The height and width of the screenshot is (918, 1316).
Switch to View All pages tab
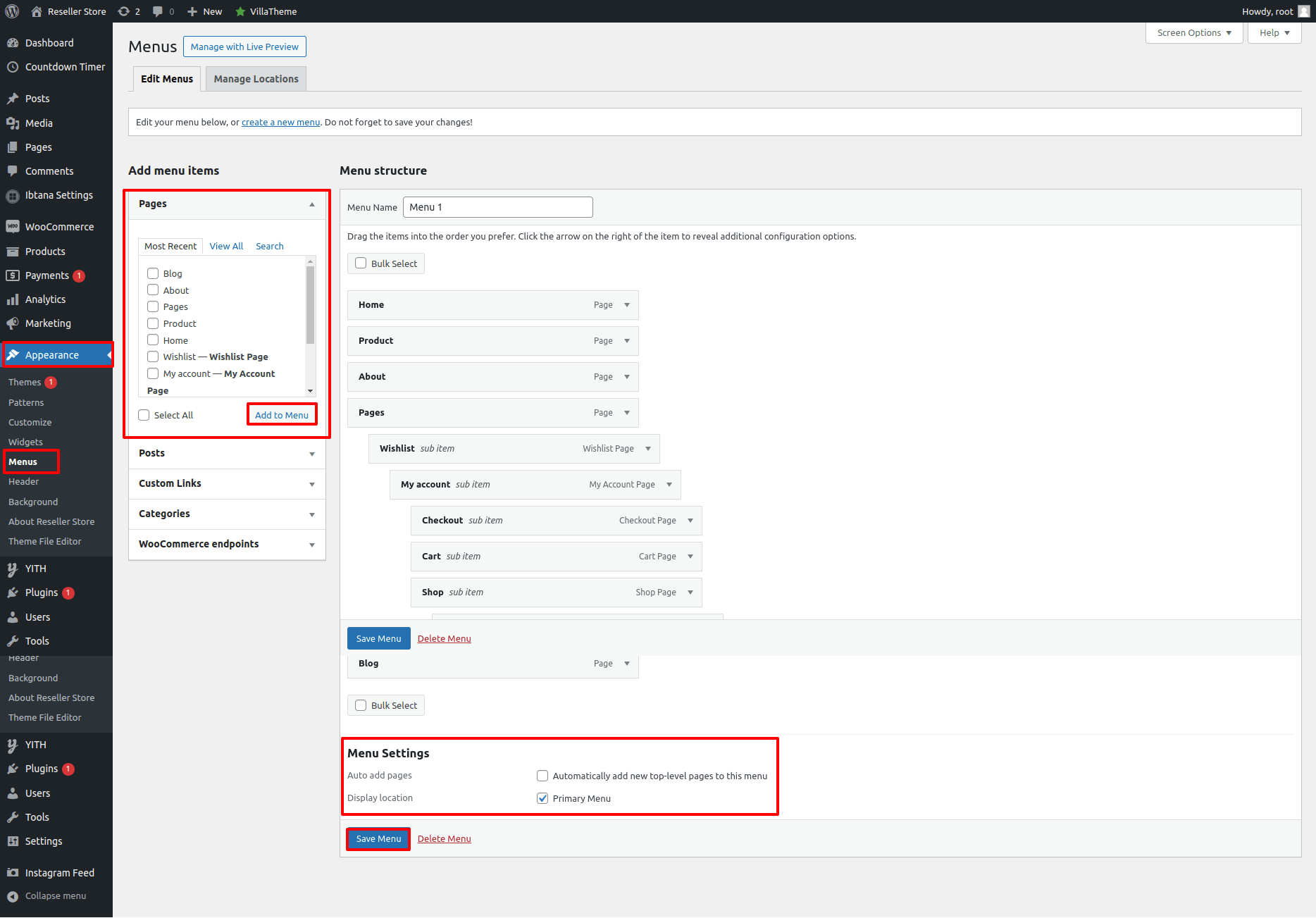pos(226,246)
